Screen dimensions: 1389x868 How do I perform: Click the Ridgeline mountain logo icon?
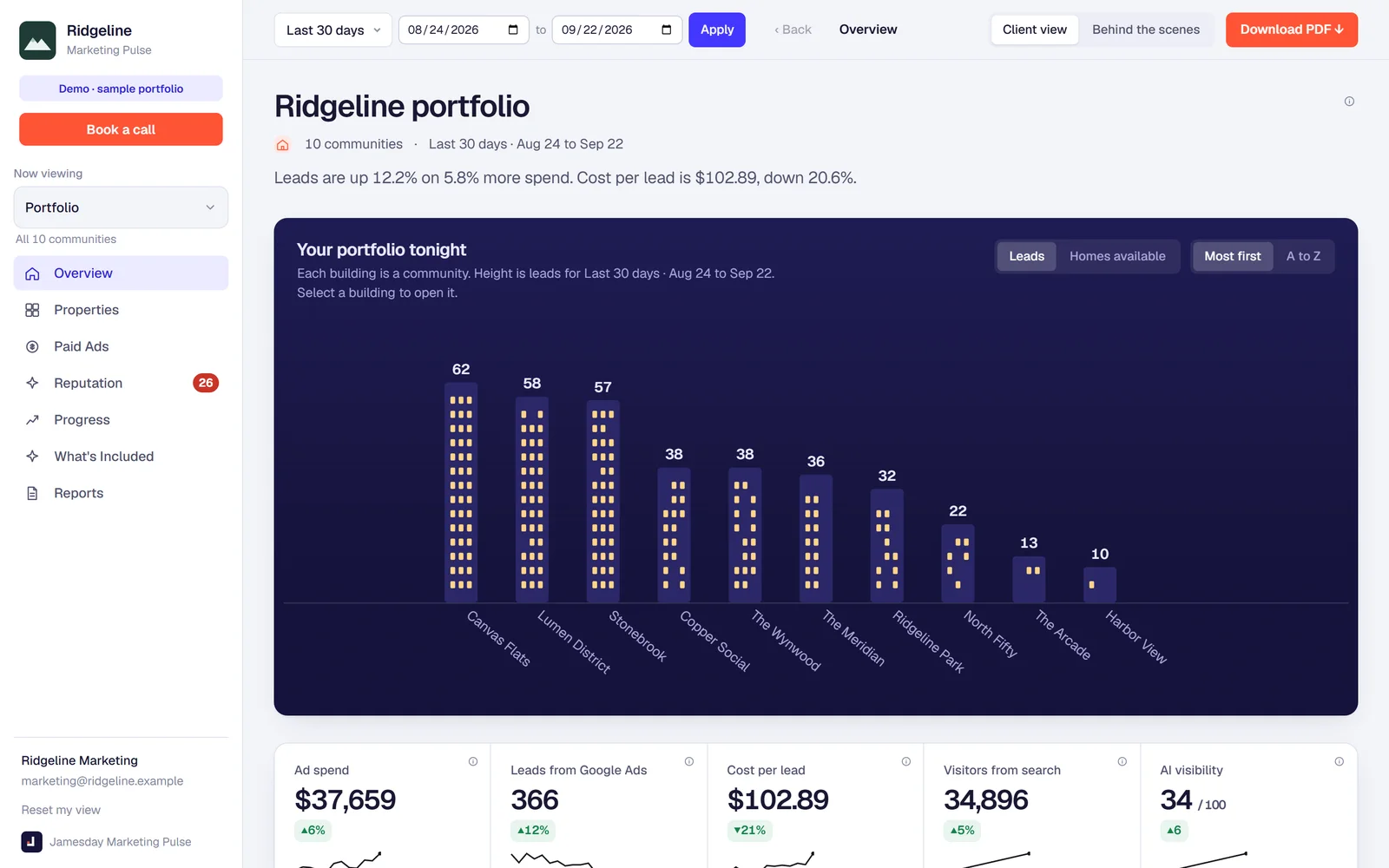37,41
